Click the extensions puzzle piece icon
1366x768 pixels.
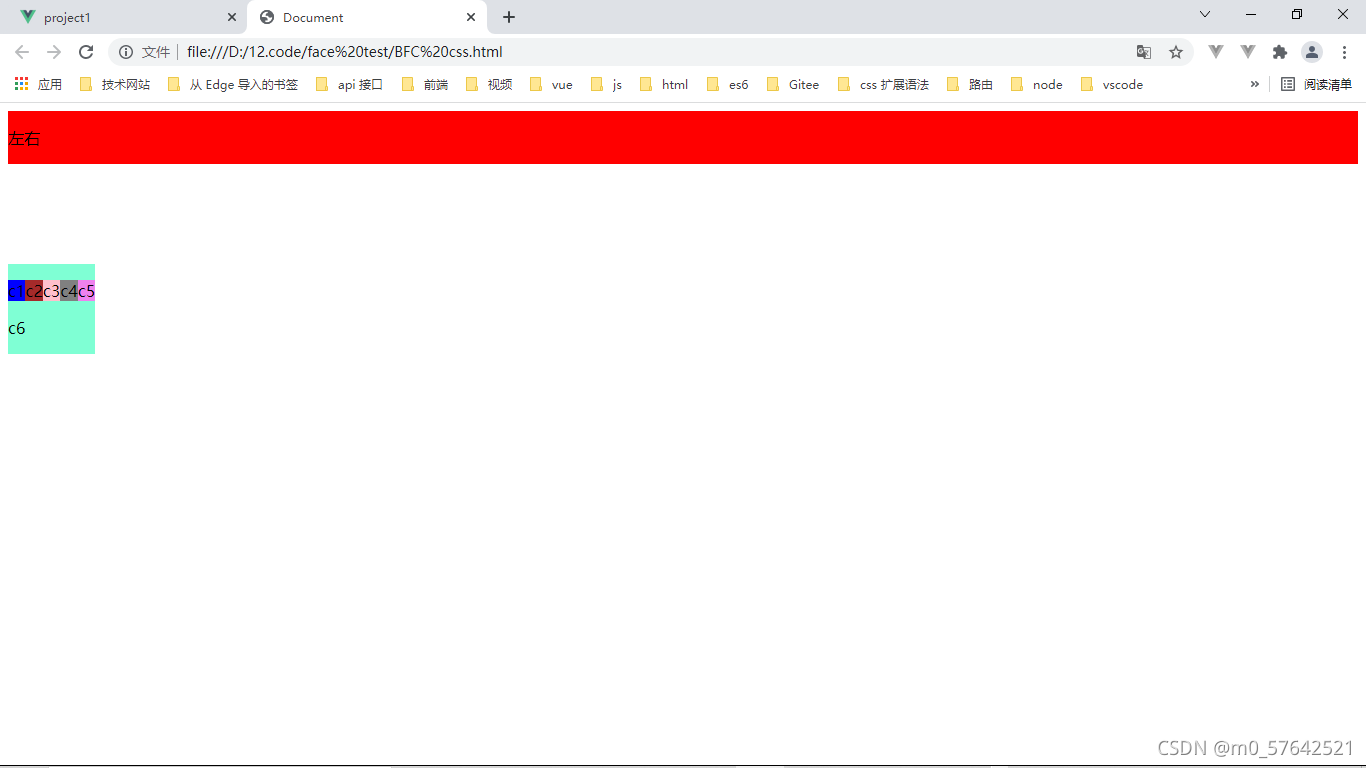1280,51
